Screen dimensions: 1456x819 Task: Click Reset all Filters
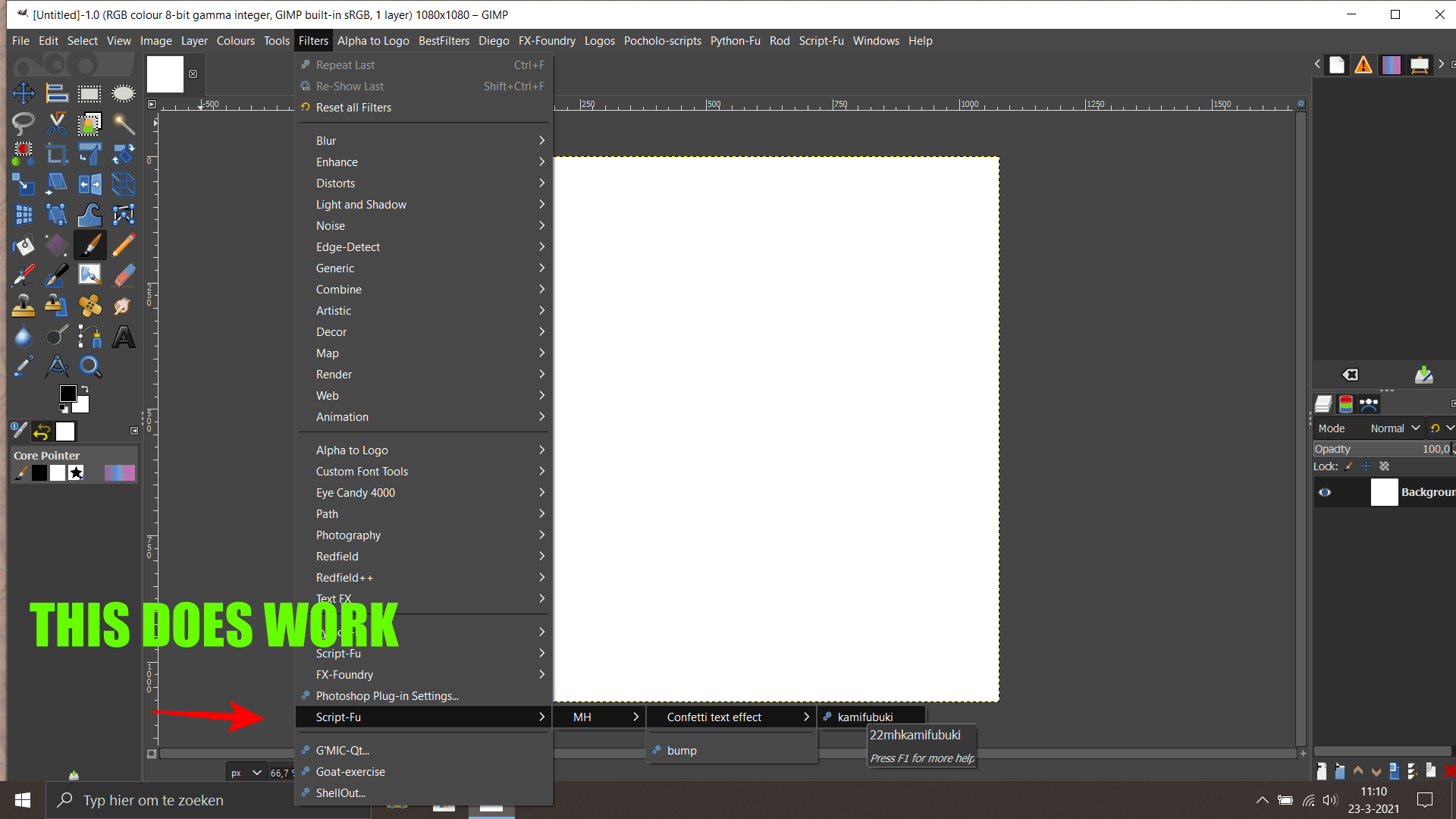point(423,108)
